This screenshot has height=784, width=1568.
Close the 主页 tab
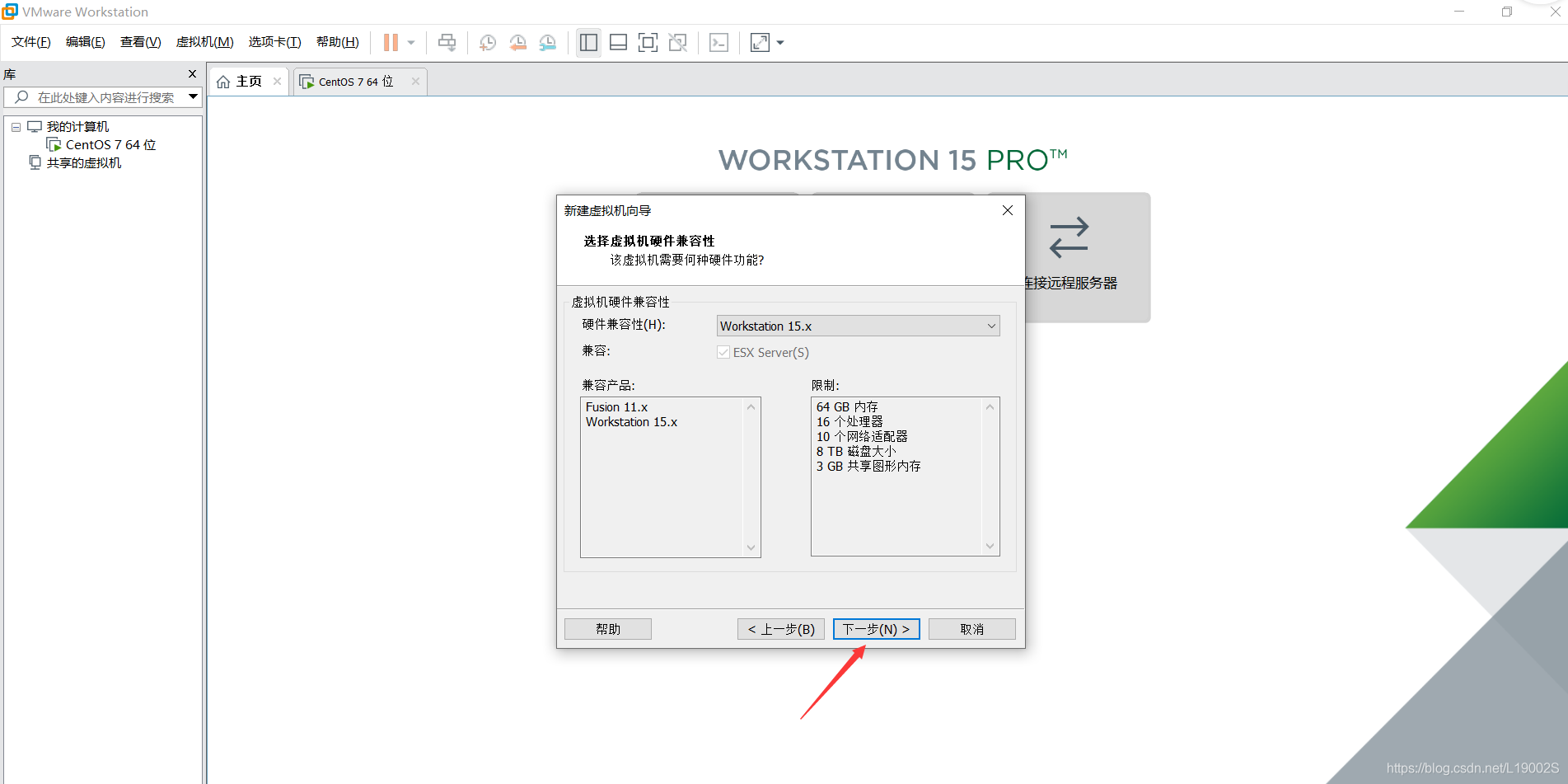coord(278,81)
